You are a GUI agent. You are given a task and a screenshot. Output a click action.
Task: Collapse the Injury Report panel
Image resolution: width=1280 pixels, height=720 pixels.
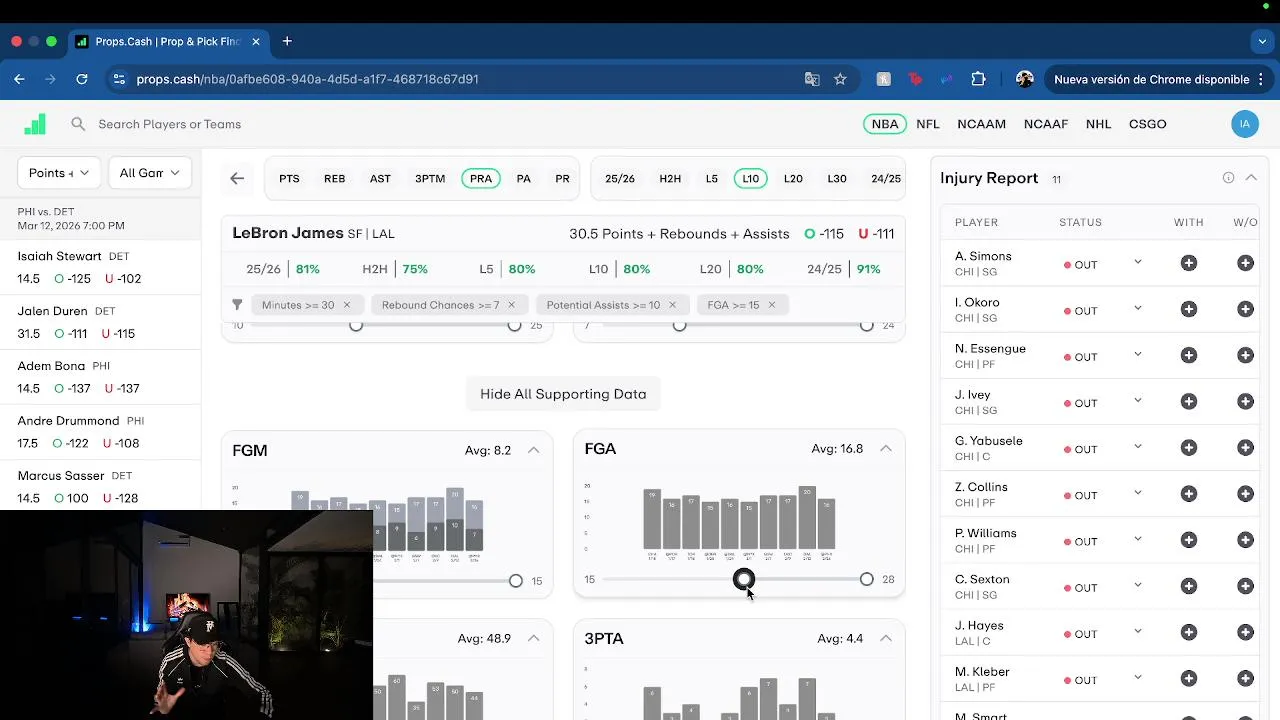click(1251, 178)
